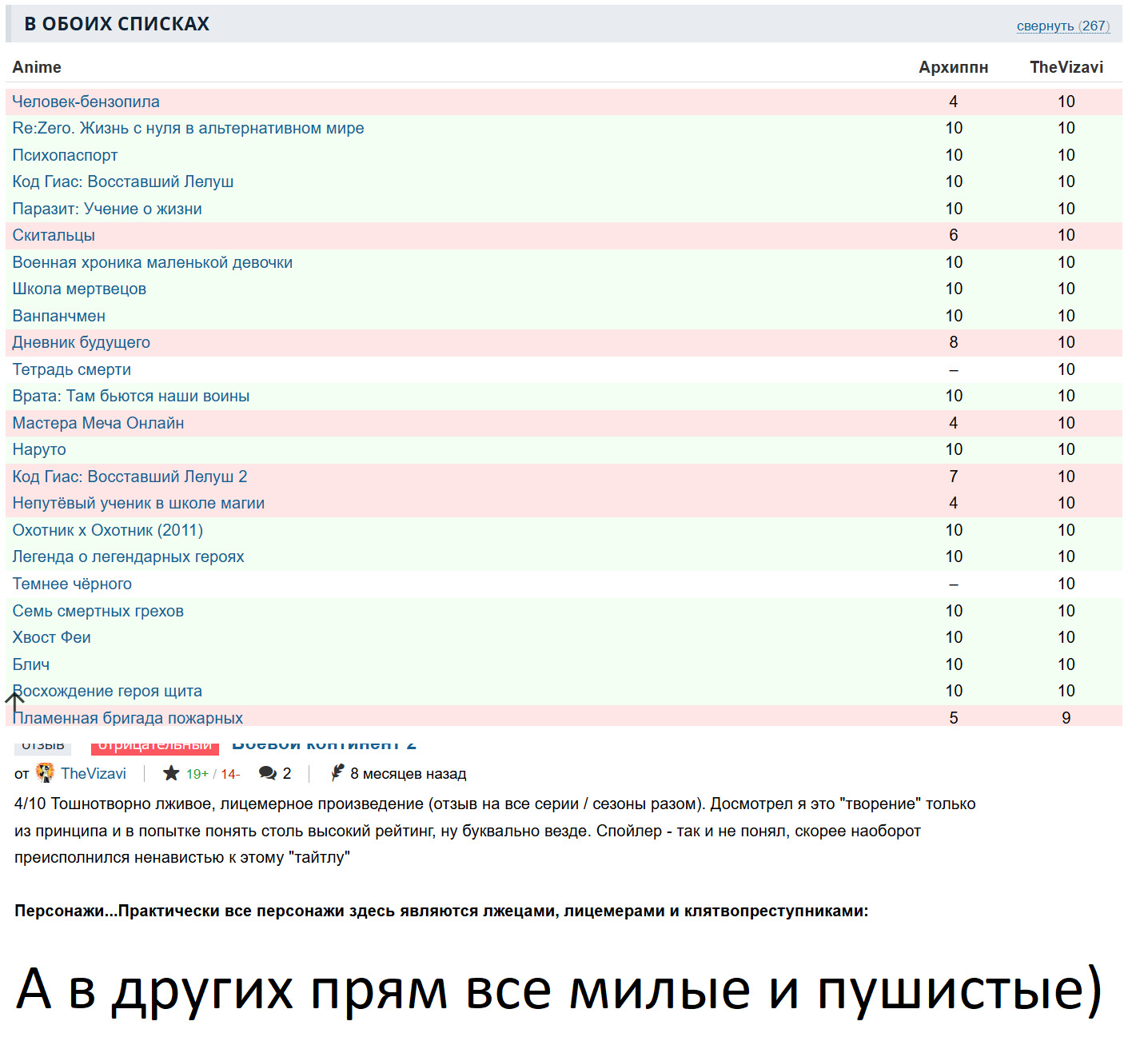The height and width of the screenshot is (1041, 1148).
Task: Collapse the list via the свернуть (267) link
Action: pyautogui.click(x=1062, y=26)
